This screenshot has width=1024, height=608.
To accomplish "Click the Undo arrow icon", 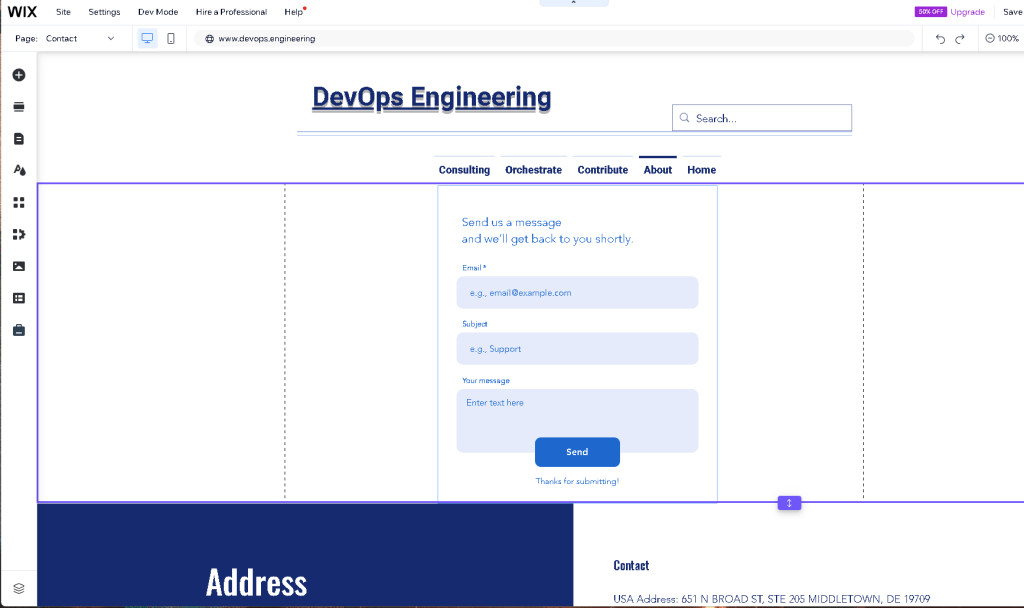I will pyautogui.click(x=940, y=39).
